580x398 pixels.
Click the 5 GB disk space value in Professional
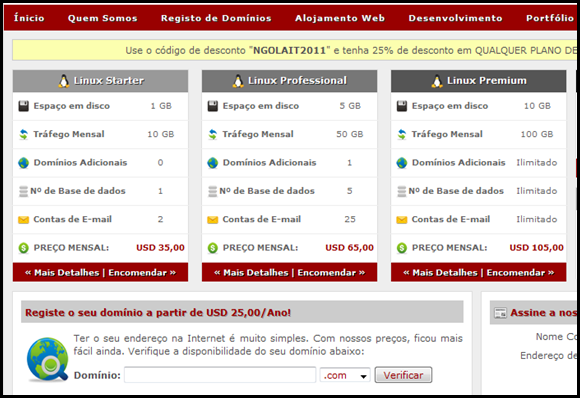pyautogui.click(x=350, y=106)
